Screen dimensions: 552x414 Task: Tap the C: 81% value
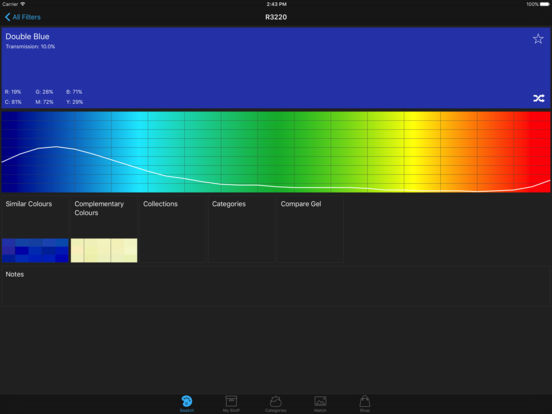(13, 102)
